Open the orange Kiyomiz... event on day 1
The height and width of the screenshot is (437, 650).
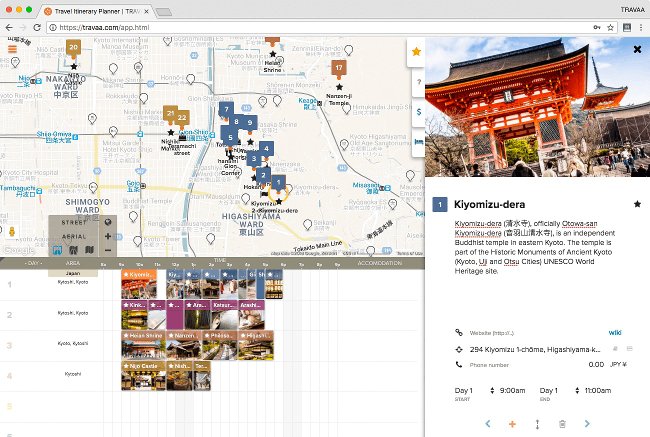(x=139, y=284)
